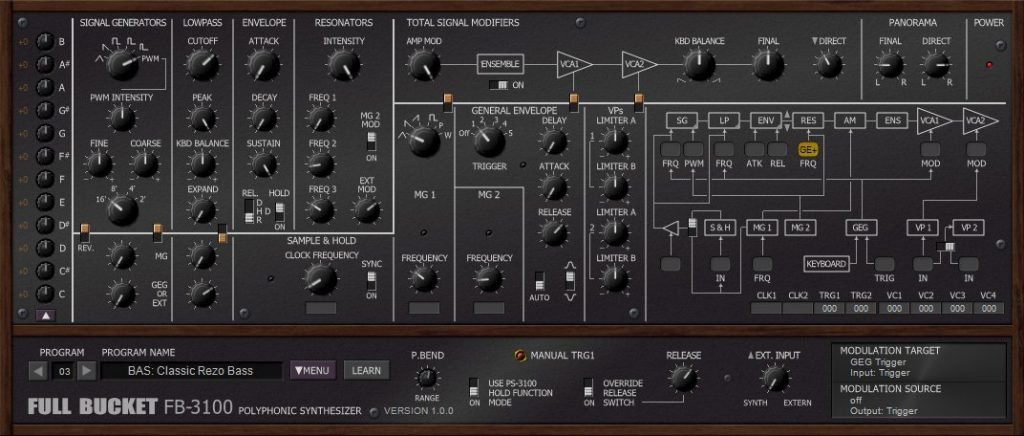The width and height of the screenshot is (1024, 436).
Task: Move the slider below AMP MOD
Action: (x=448, y=102)
